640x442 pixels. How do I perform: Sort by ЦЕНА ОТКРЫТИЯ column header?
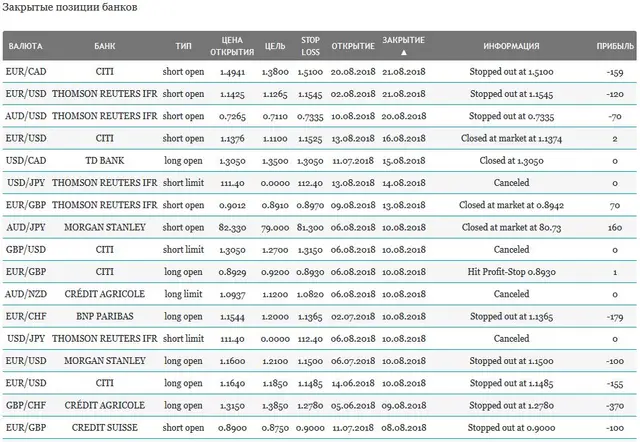coord(232,46)
